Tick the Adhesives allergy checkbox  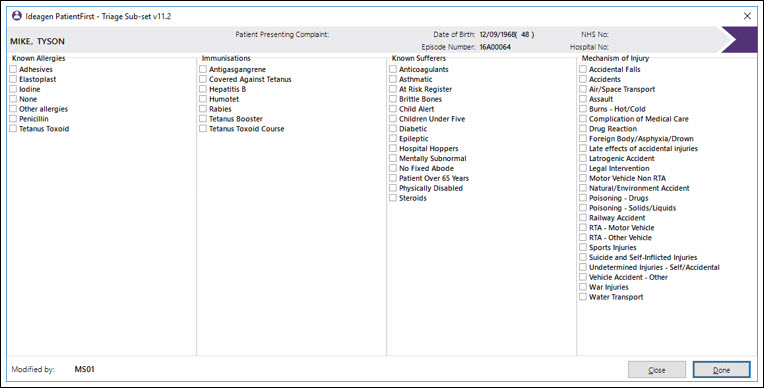[13, 69]
